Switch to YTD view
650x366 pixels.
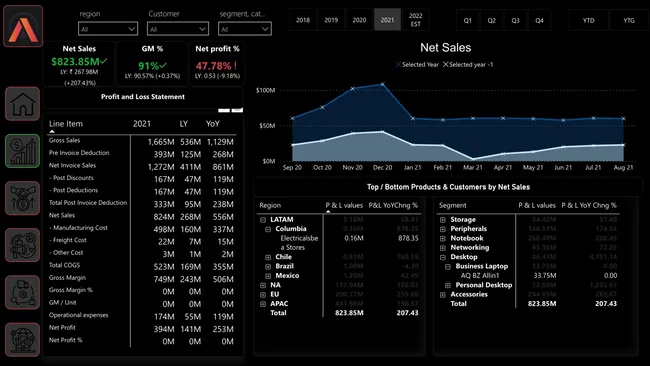click(x=589, y=20)
